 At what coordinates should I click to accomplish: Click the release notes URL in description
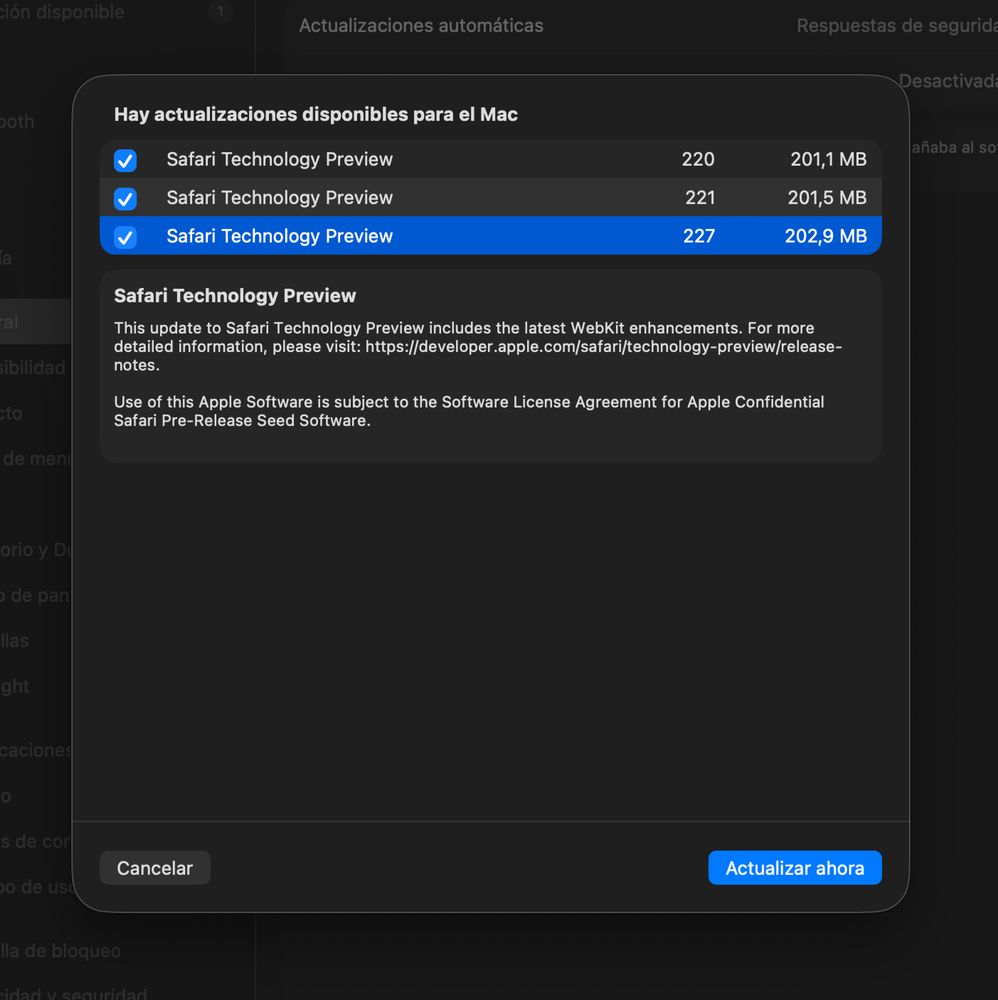(603, 347)
